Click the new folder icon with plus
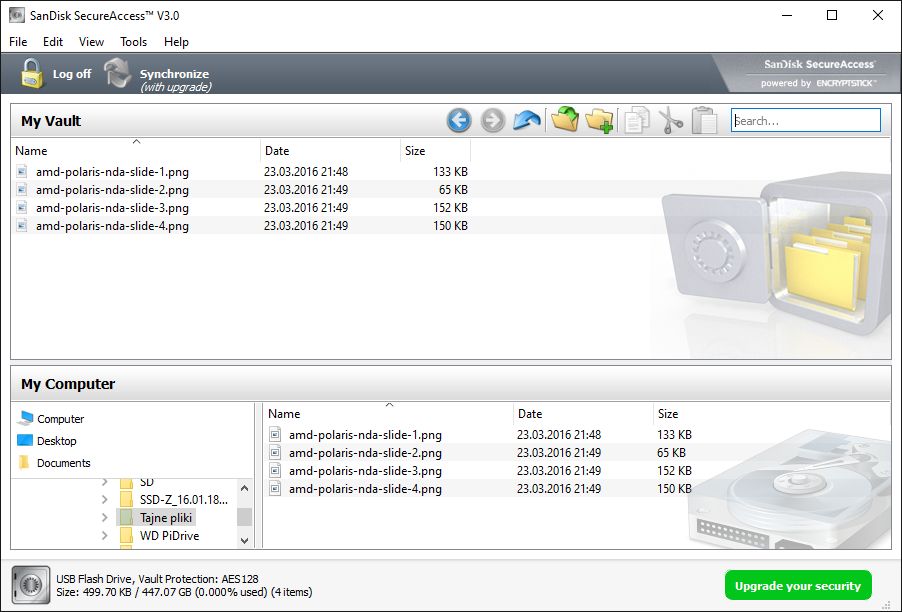The height and width of the screenshot is (612, 902). [x=599, y=121]
